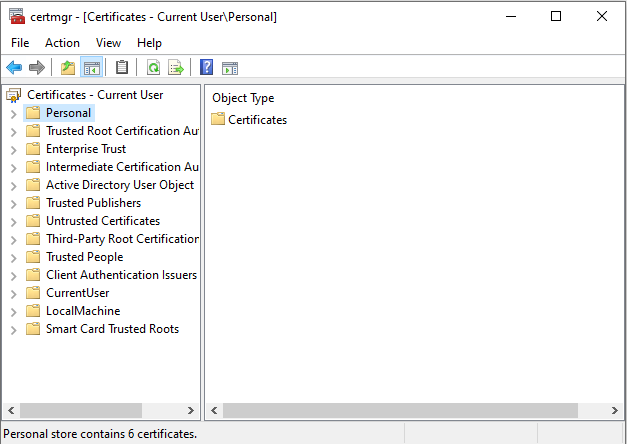Expand the Trusted People node
This screenshot has height=444, width=627.
point(14,258)
